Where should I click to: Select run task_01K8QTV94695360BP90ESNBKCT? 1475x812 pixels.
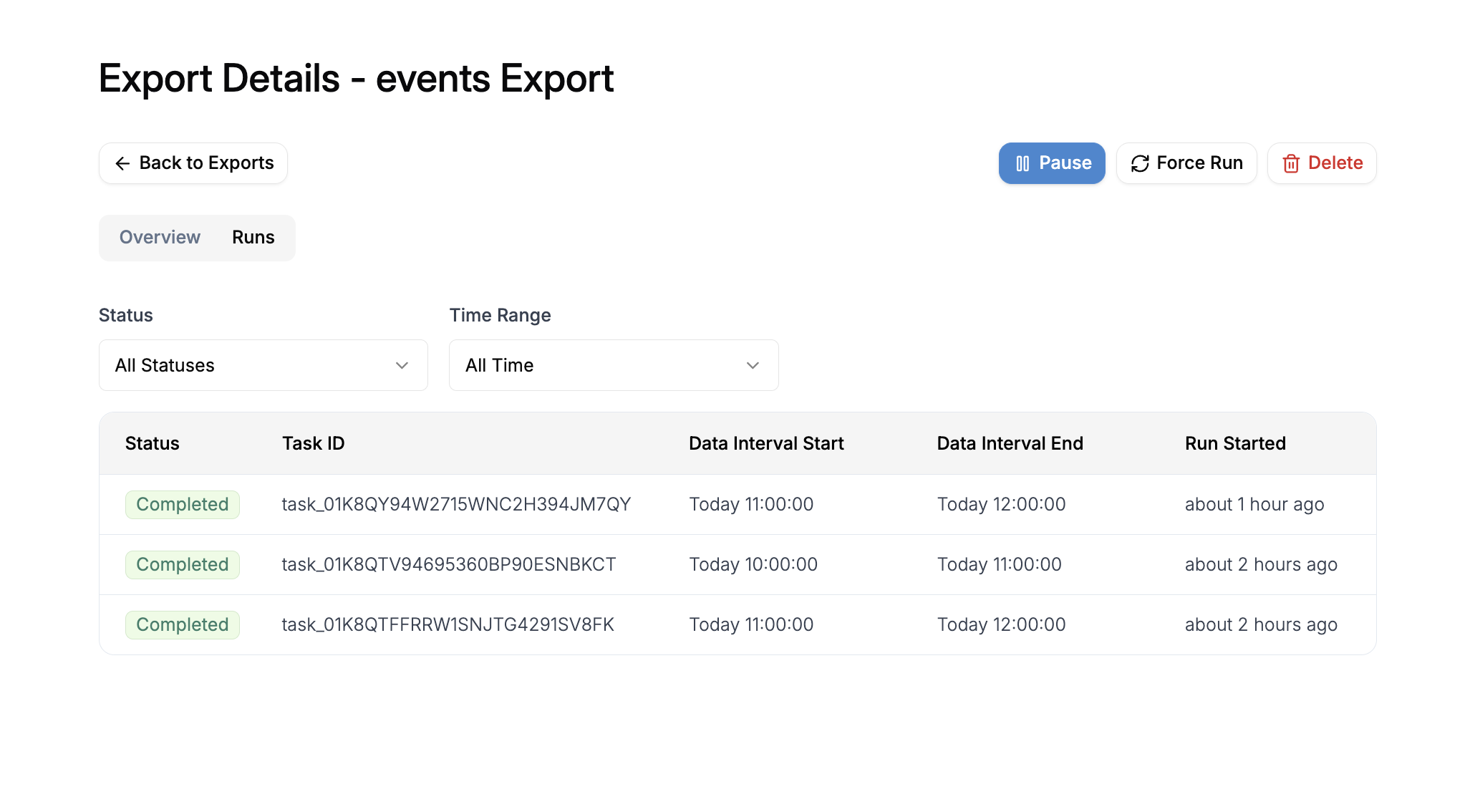[448, 564]
